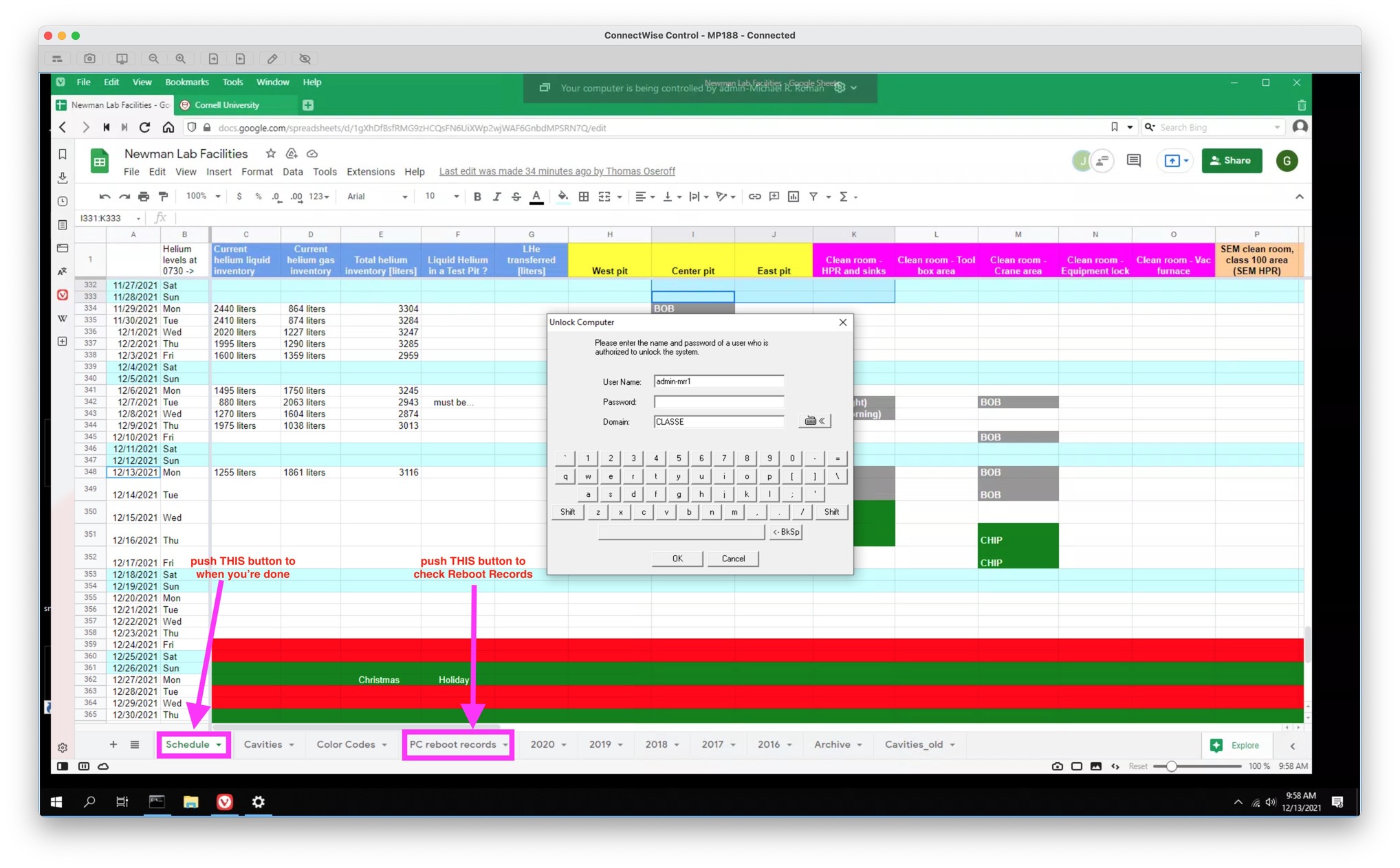Click the Insert chart icon
Image resolution: width=1400 pixels, height=868 pixels.
794,197
